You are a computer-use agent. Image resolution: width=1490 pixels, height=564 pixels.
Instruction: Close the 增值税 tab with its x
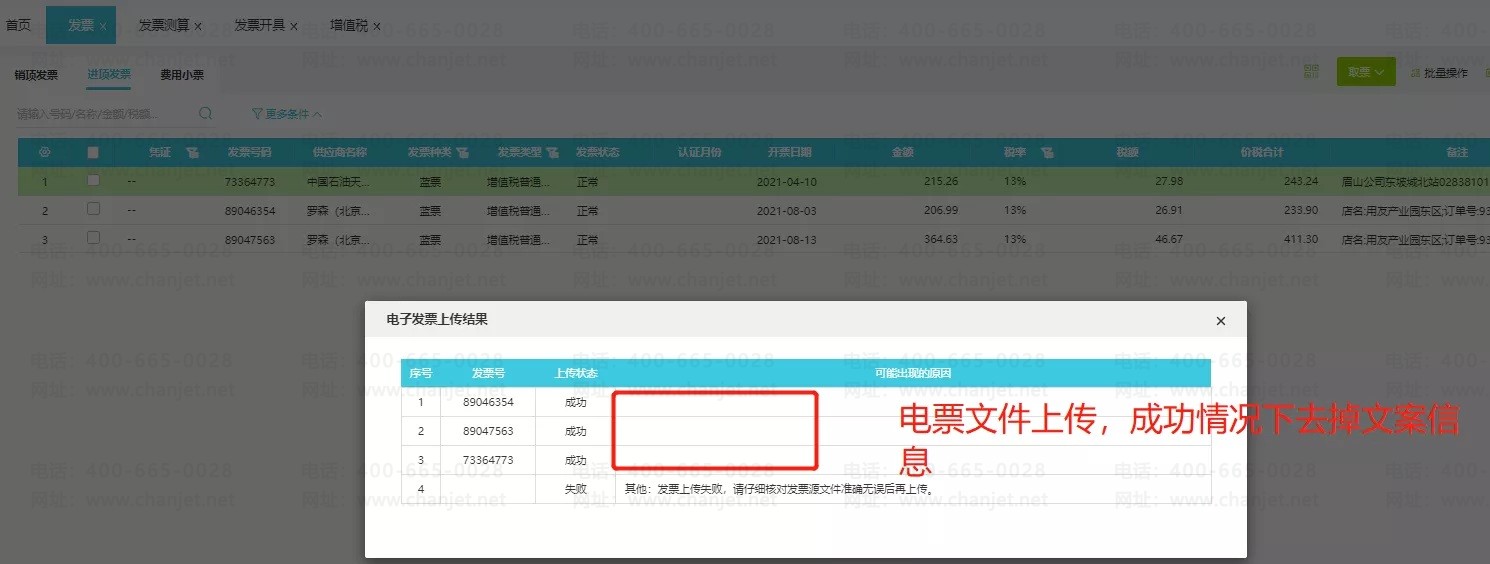tap(377, 26)
